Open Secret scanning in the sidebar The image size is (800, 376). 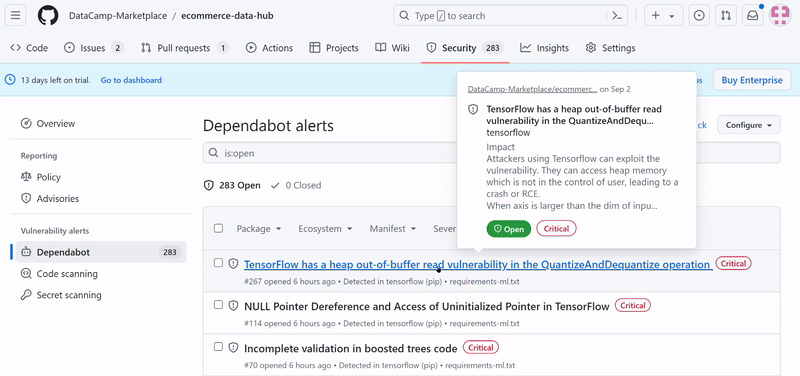click(101, 295)
